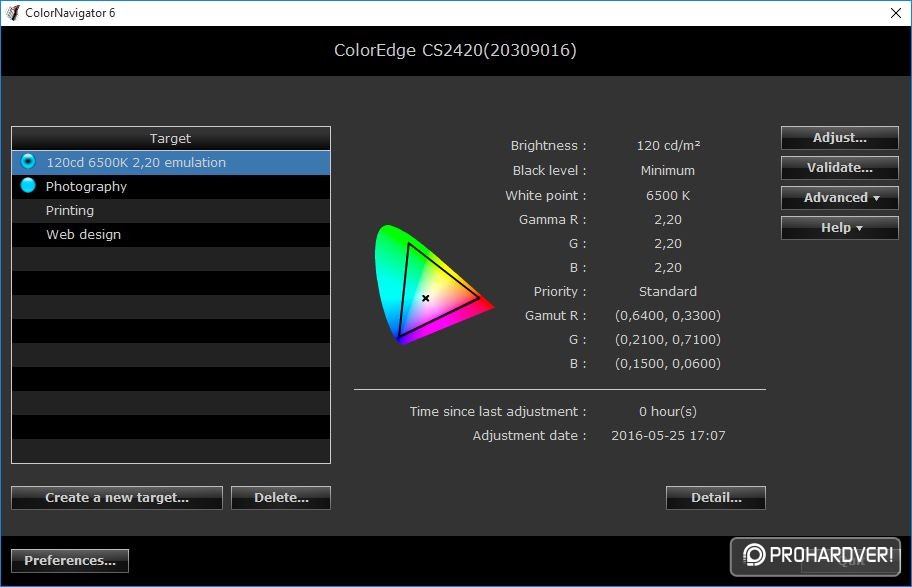Click the Black level Minimum value
This screenshot has width=912, height=587.
668,170
